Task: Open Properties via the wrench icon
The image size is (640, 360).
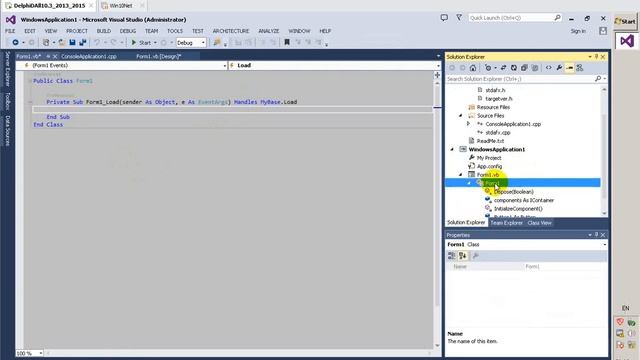Action: click(x=559, y=68)
